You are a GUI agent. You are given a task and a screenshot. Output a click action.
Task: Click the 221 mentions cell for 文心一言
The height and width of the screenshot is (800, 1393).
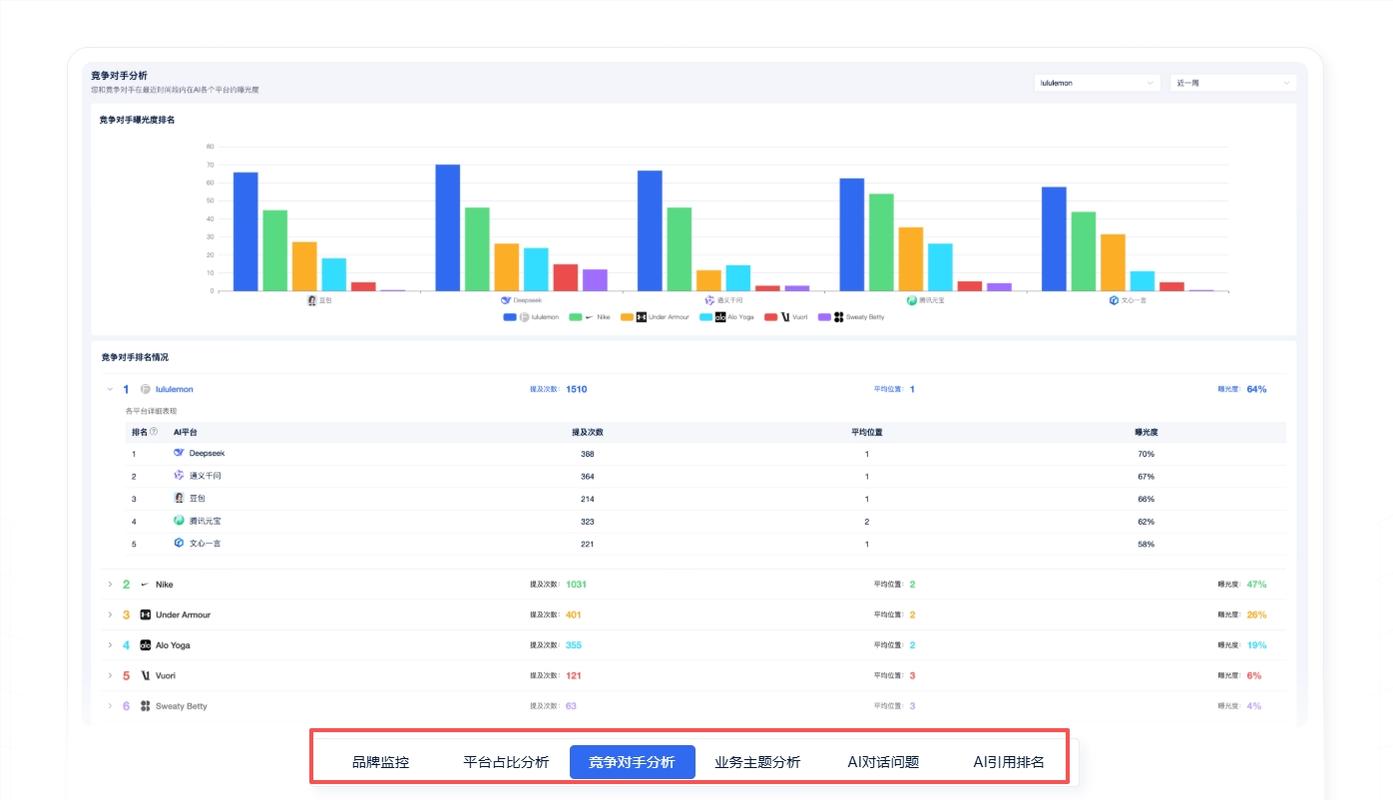click(587, 544)
